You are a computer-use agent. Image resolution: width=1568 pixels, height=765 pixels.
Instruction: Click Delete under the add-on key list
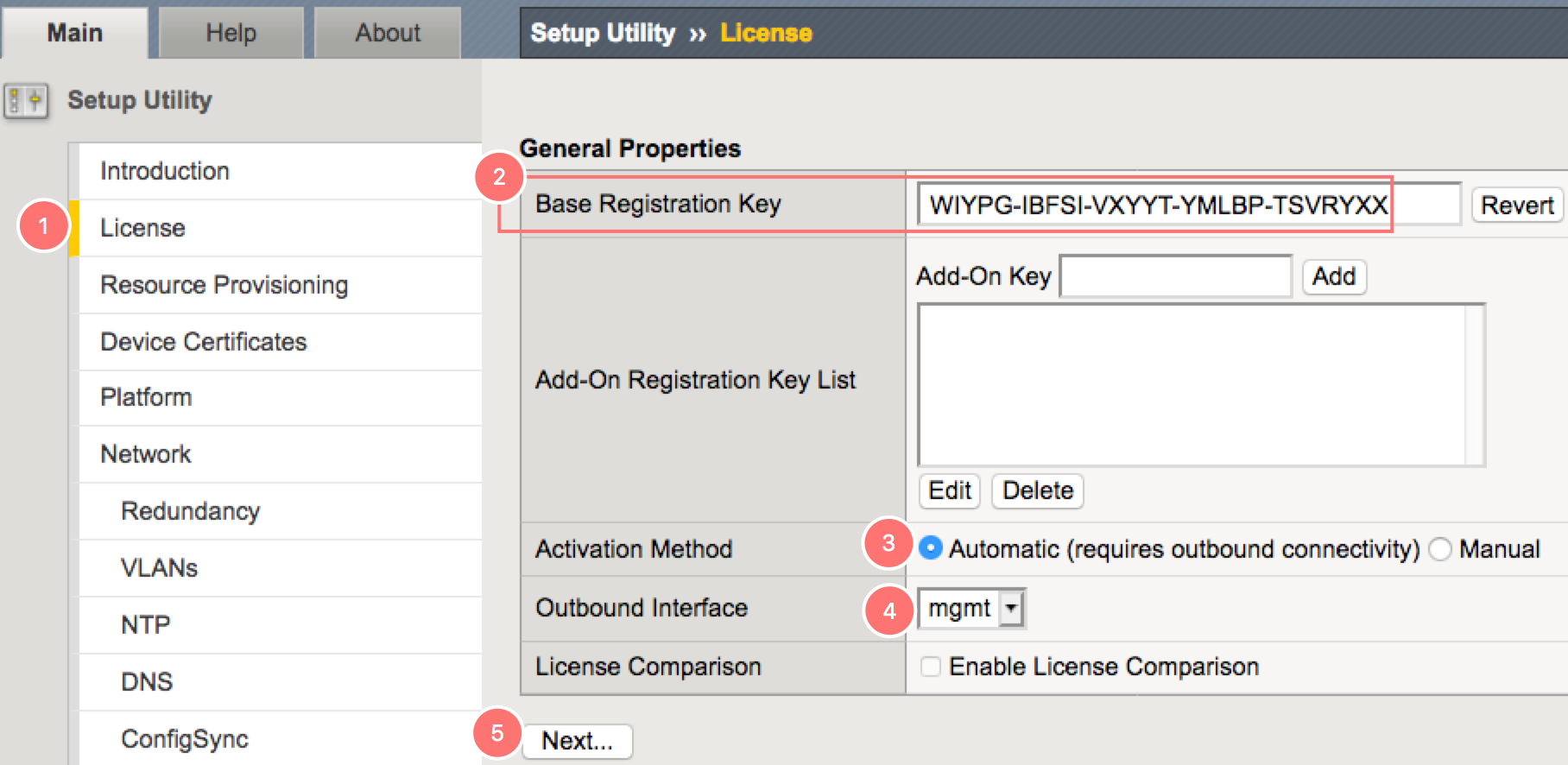(x=1037, y=490)
